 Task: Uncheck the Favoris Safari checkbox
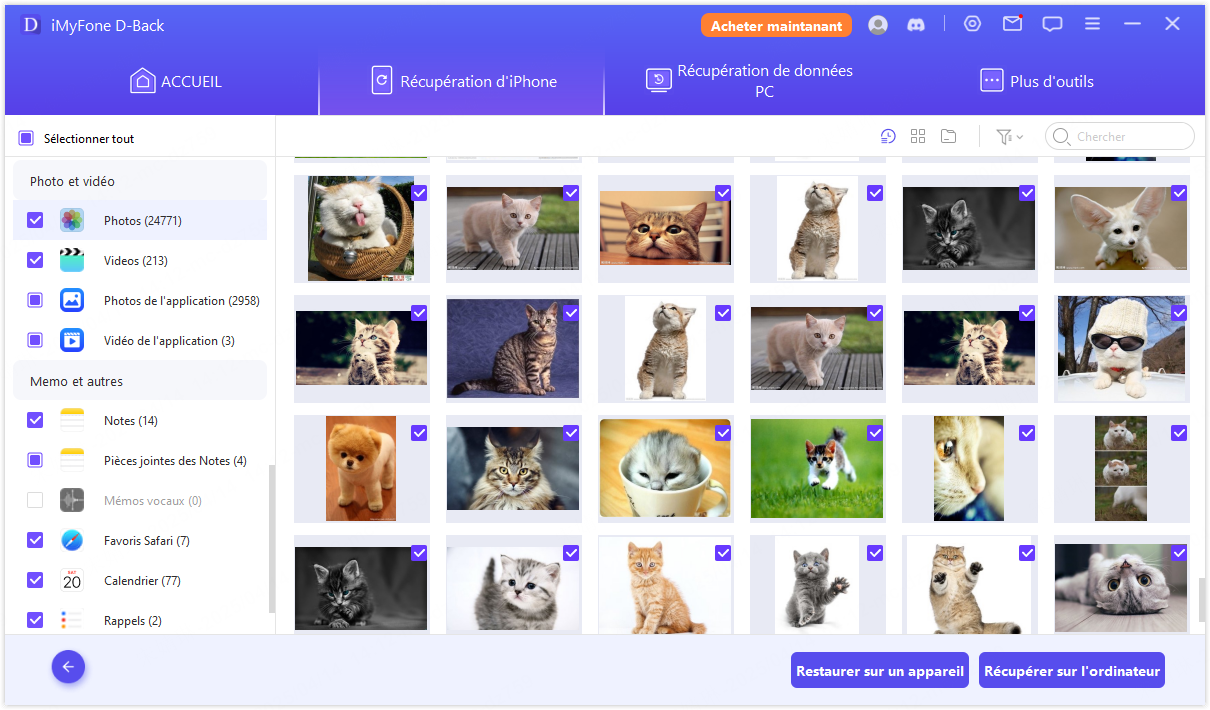click(x=35, y=540)
